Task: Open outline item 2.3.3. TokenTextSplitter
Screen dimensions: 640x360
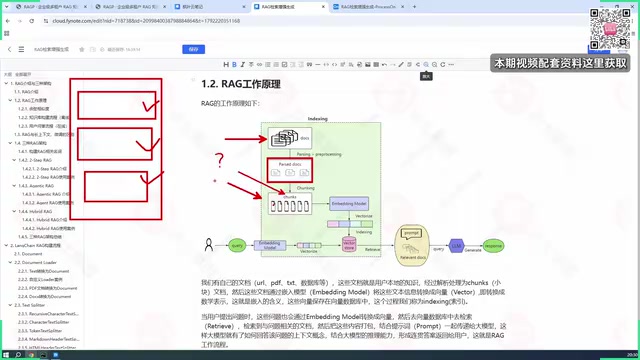Action: pos(40,331)
